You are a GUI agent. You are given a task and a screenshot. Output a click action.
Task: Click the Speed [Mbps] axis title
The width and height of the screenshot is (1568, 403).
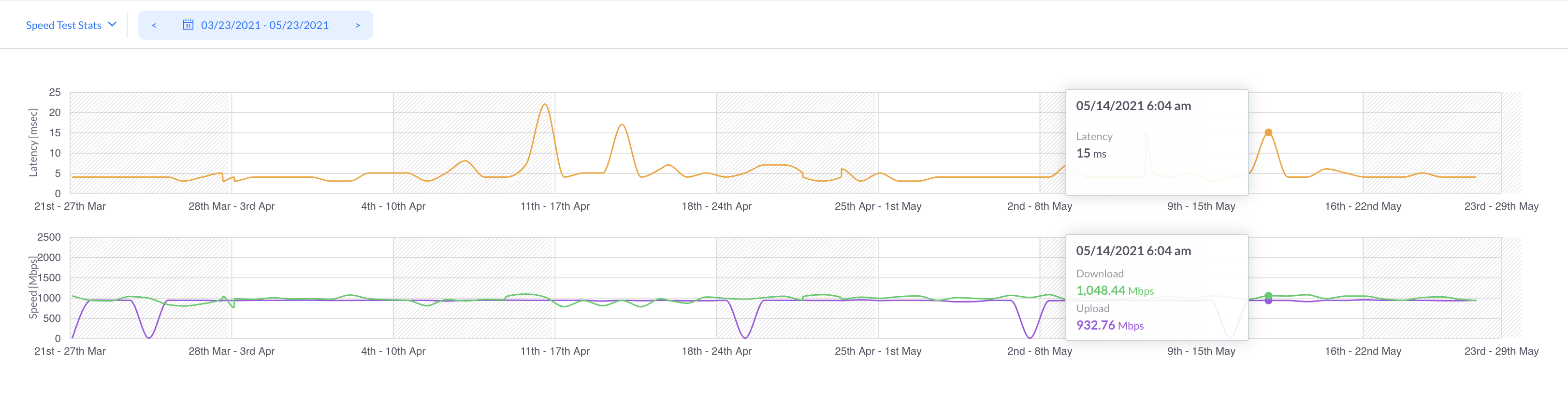click(33, 288)
